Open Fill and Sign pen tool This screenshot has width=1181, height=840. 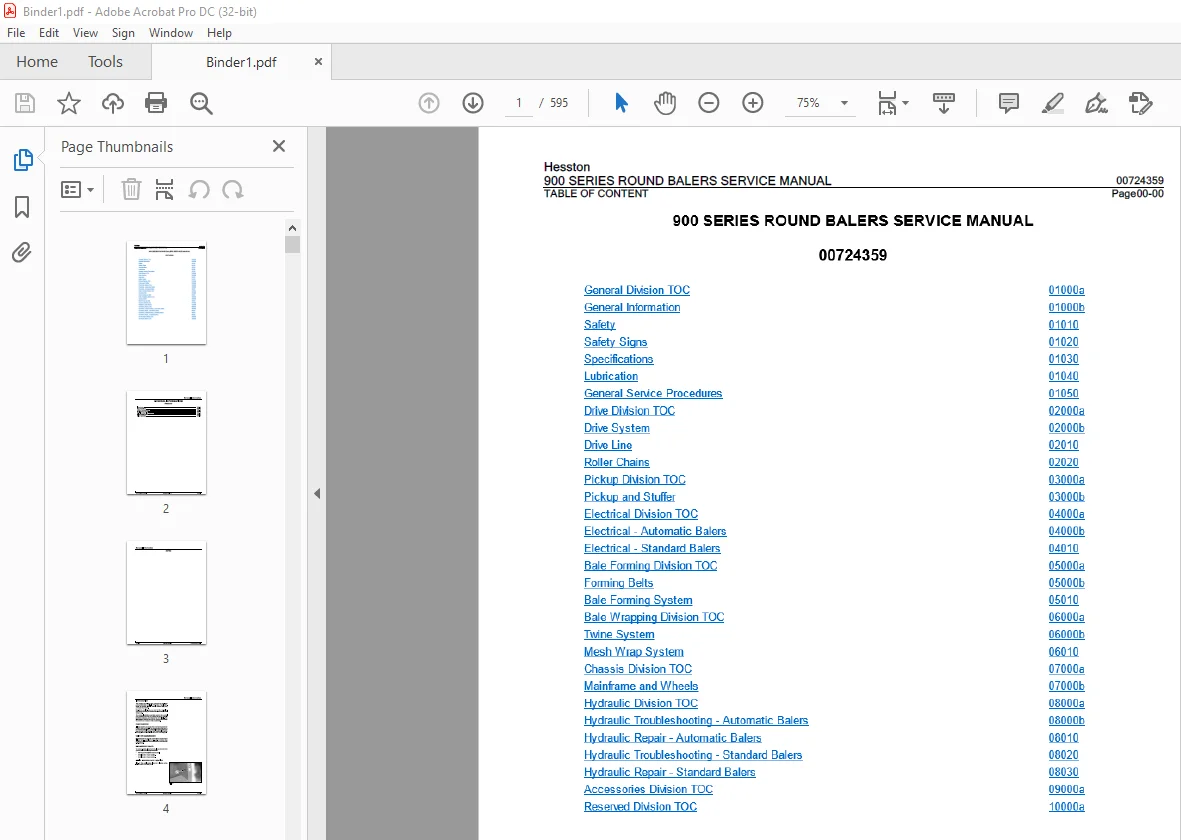(1096, 103)
